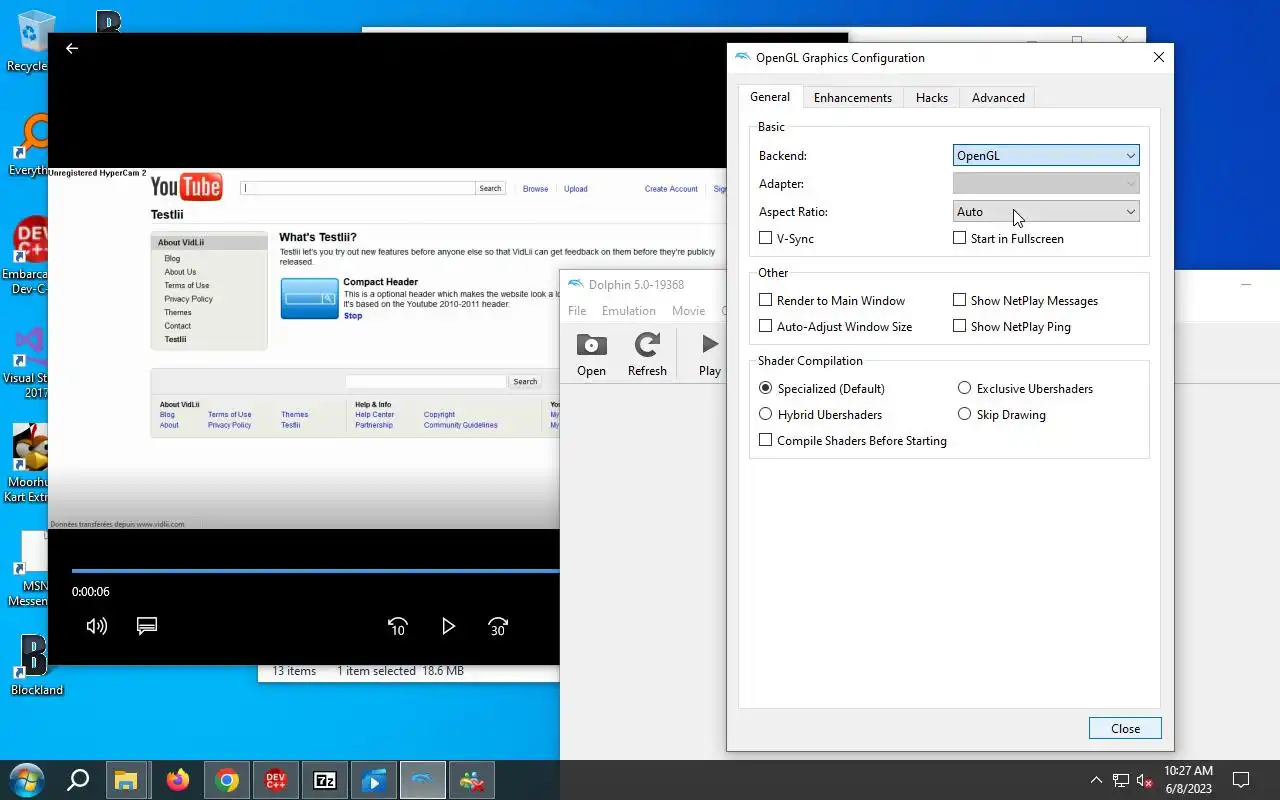Start the video with the play button

[x=448, y=626]
